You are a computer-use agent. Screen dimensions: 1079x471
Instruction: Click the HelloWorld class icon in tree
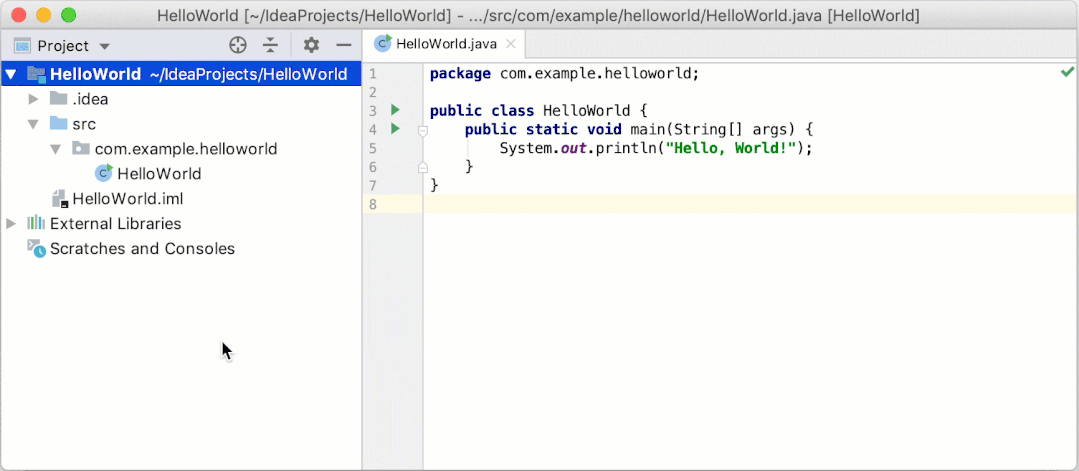click(104, 173)
